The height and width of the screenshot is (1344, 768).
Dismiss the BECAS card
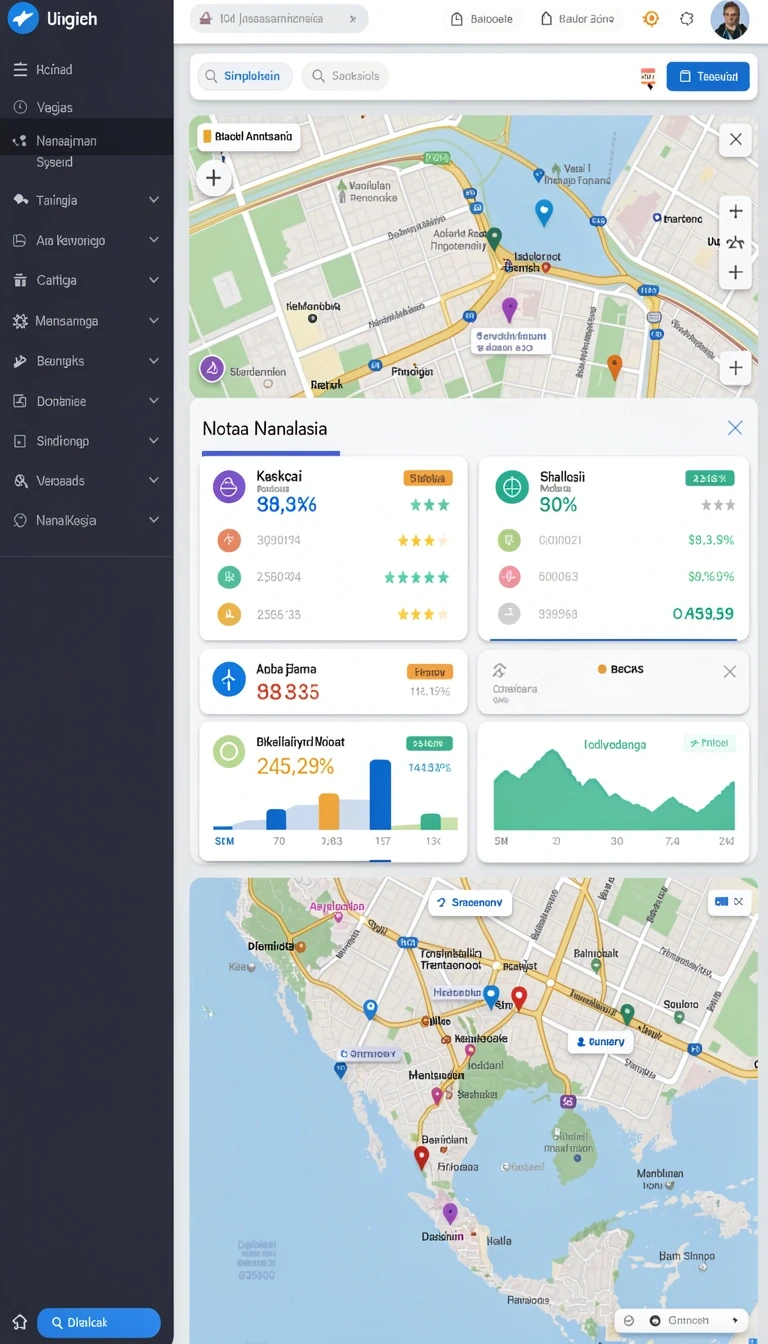coord(730,672)
